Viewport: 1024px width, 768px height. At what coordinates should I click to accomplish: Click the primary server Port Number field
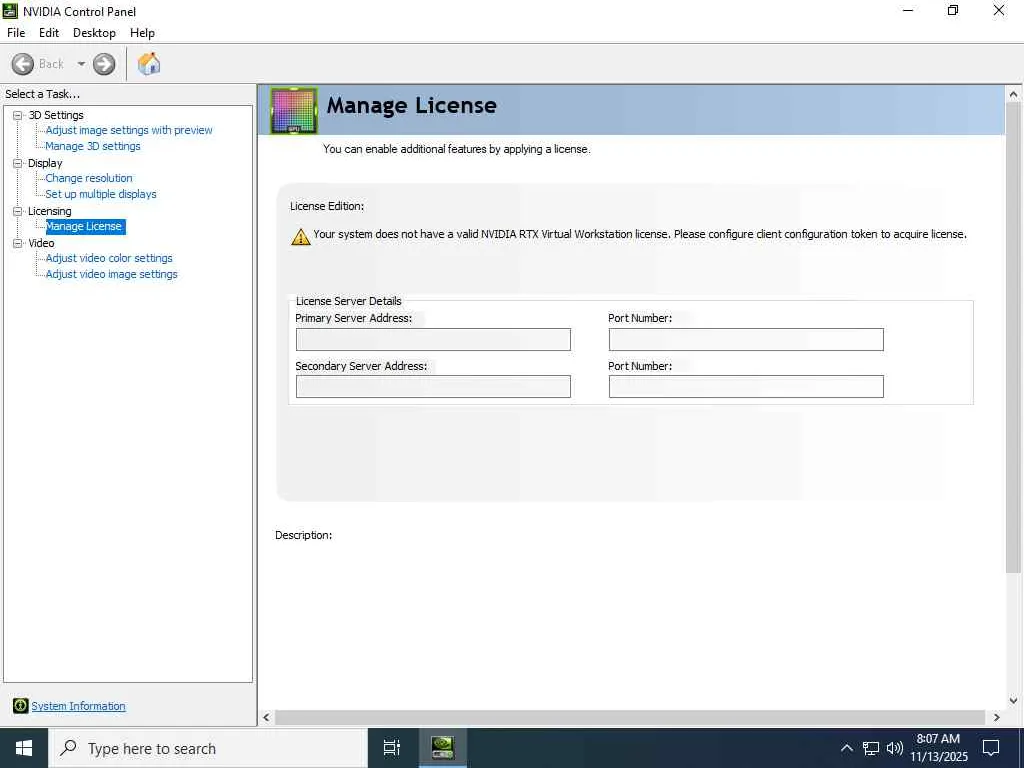coord(746,340)
